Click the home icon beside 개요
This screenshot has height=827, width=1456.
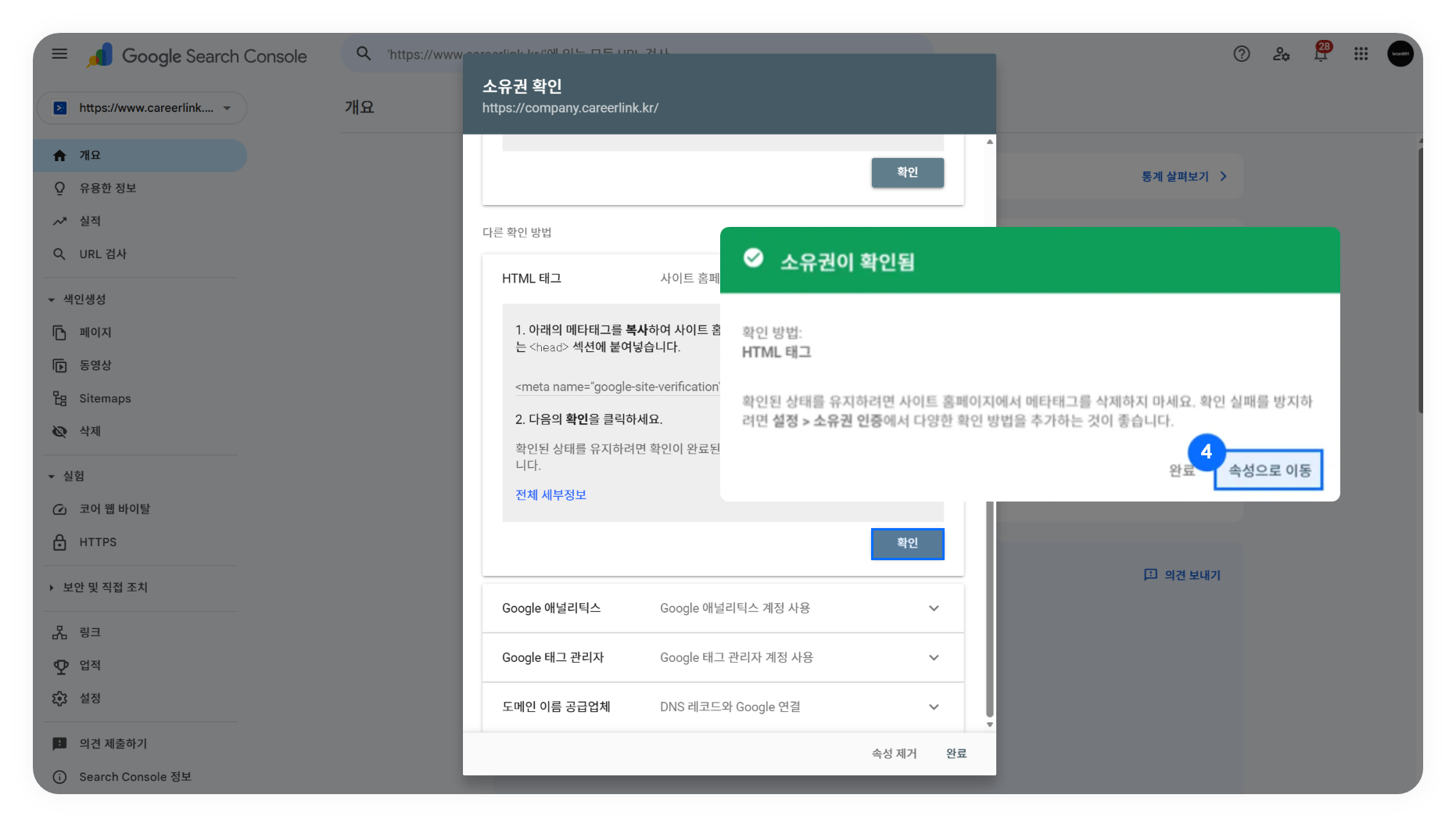(x=59, y=156)
